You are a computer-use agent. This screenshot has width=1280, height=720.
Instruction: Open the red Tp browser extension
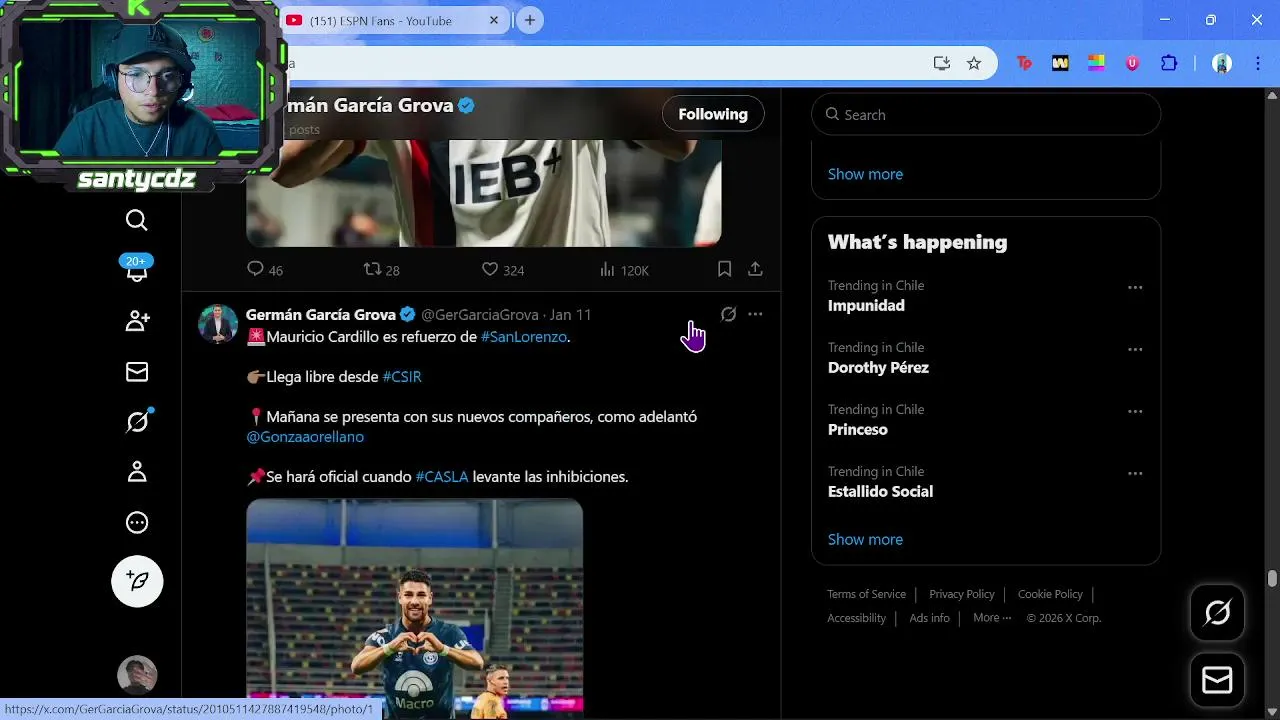click(1024, 63)
